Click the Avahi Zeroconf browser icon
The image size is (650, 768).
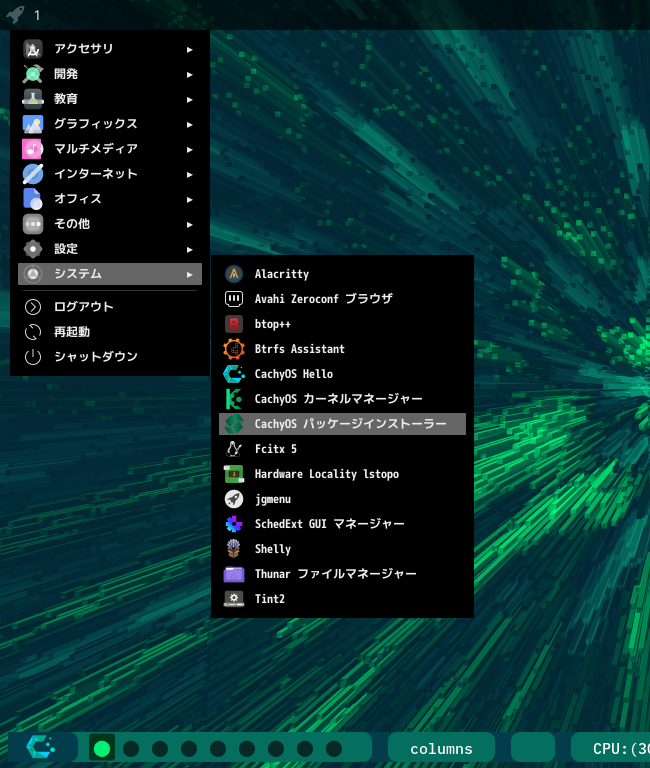[234, 299]
